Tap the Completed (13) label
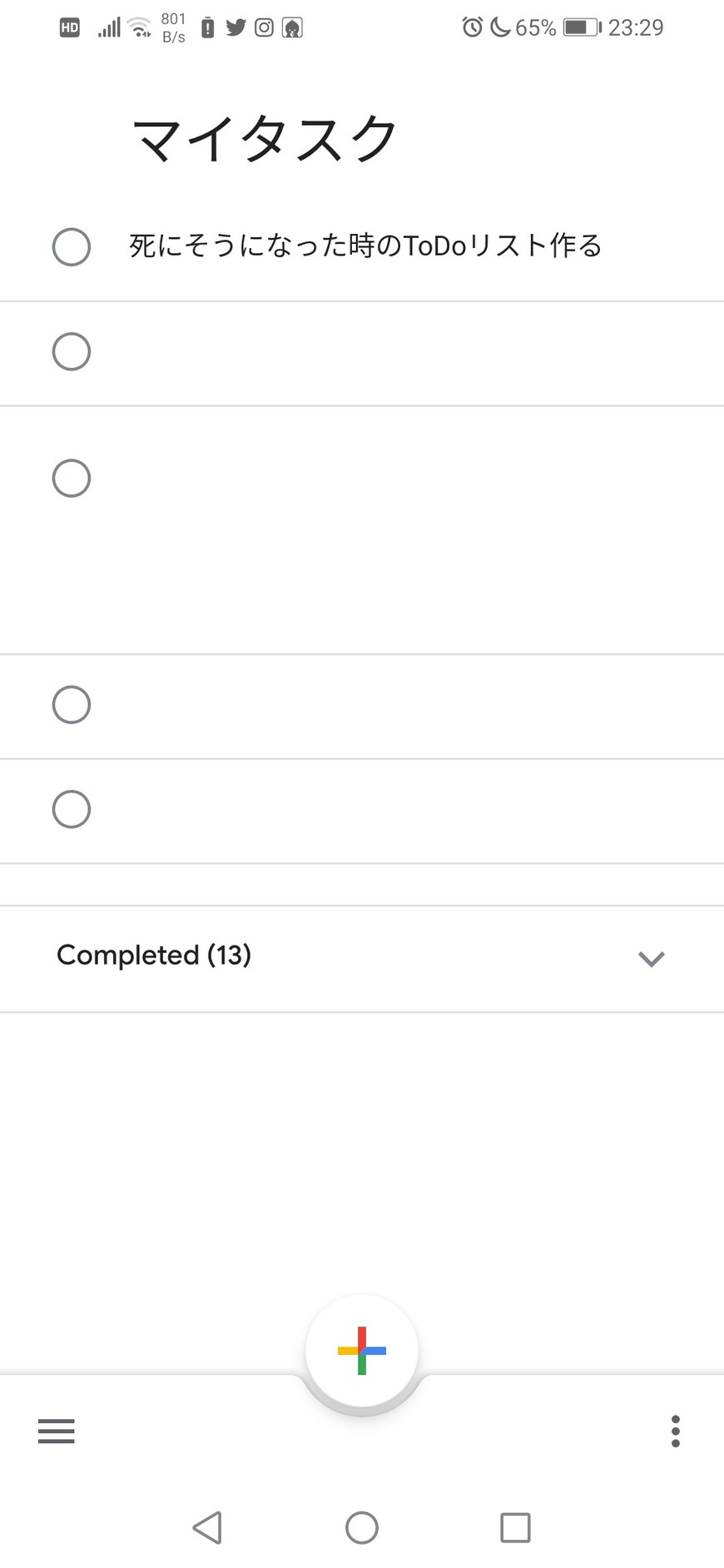Screen dimensions: 724x1568 (154, 955)
